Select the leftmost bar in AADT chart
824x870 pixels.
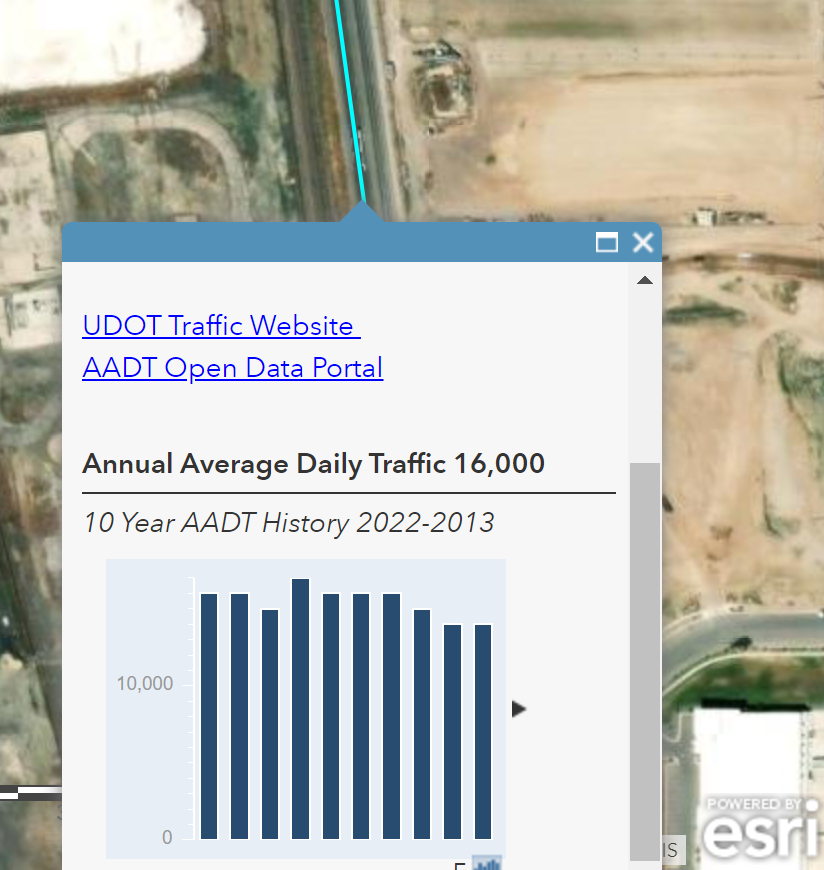tap(209, 716)
